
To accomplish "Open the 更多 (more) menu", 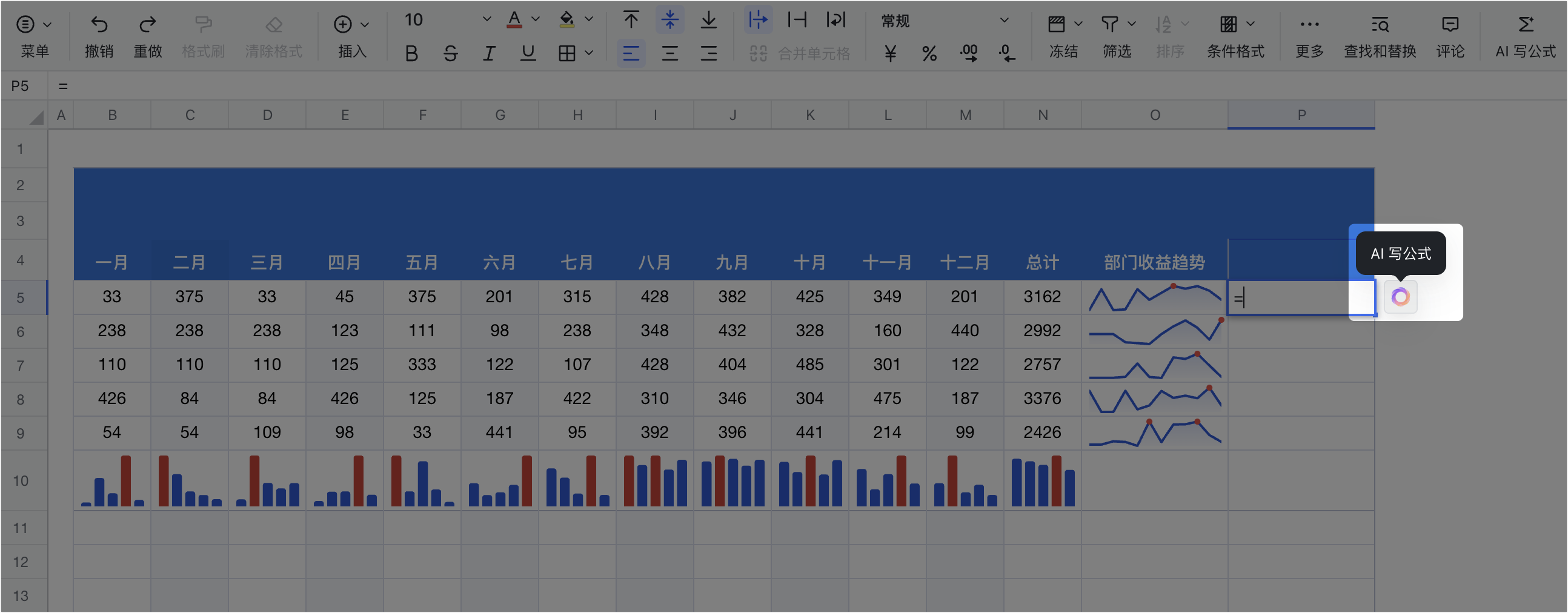I will (x=1309, y=35).
